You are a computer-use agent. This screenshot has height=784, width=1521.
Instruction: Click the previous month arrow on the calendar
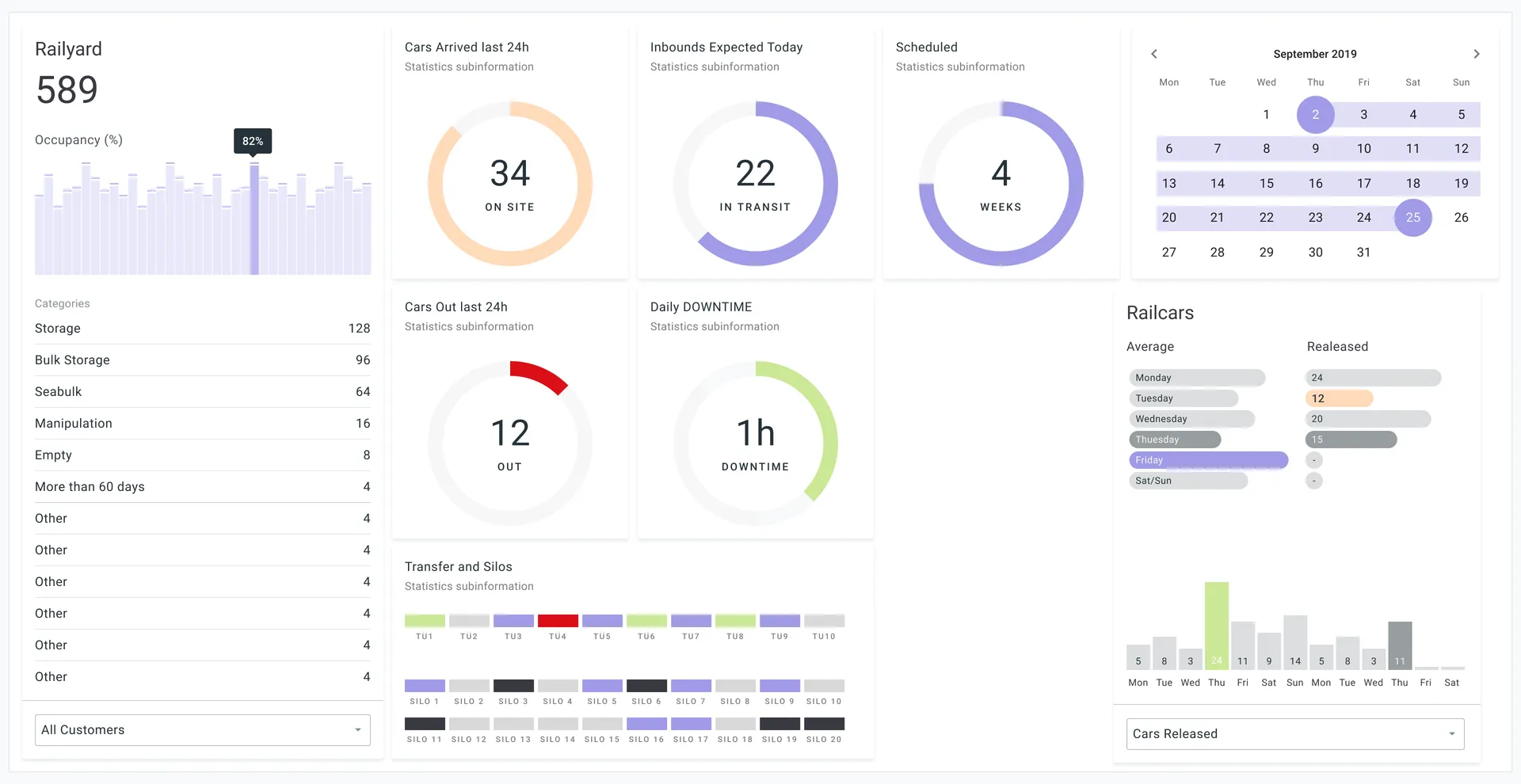pyautogui.click(x=1154, y=54)
